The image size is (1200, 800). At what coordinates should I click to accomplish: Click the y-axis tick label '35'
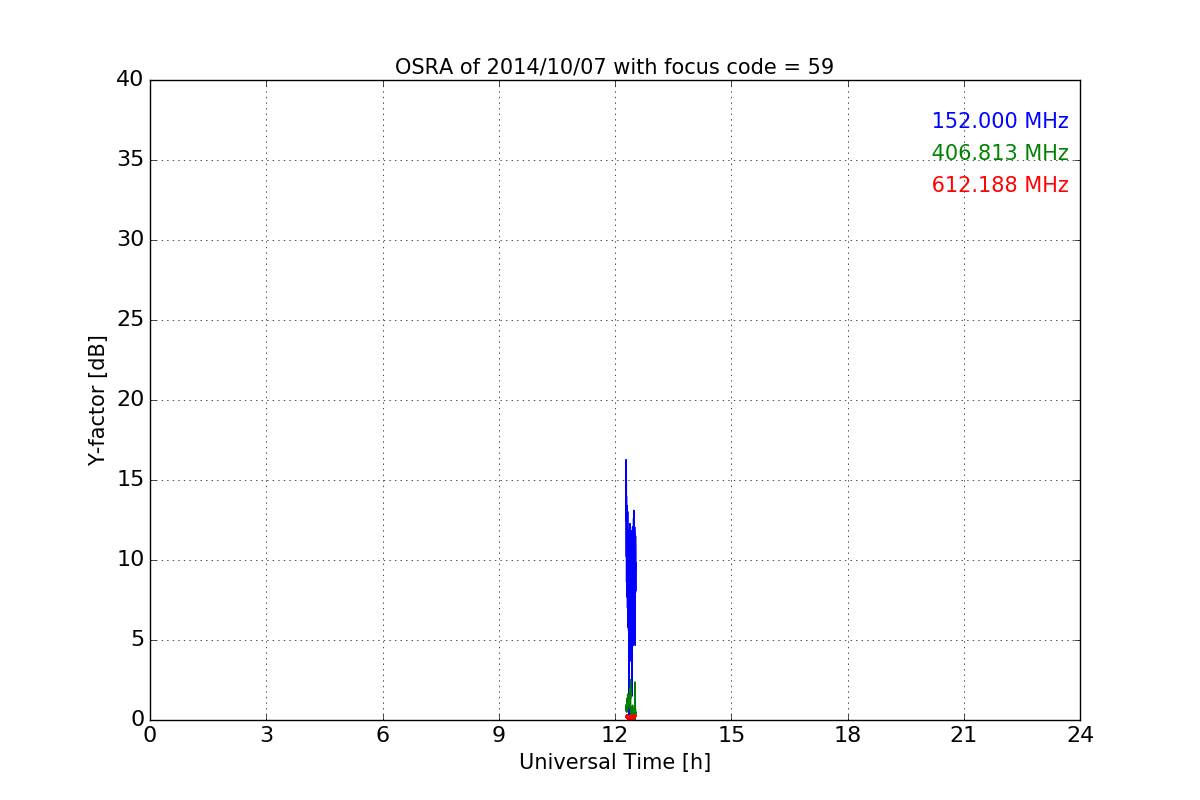[x=130, y=160]
